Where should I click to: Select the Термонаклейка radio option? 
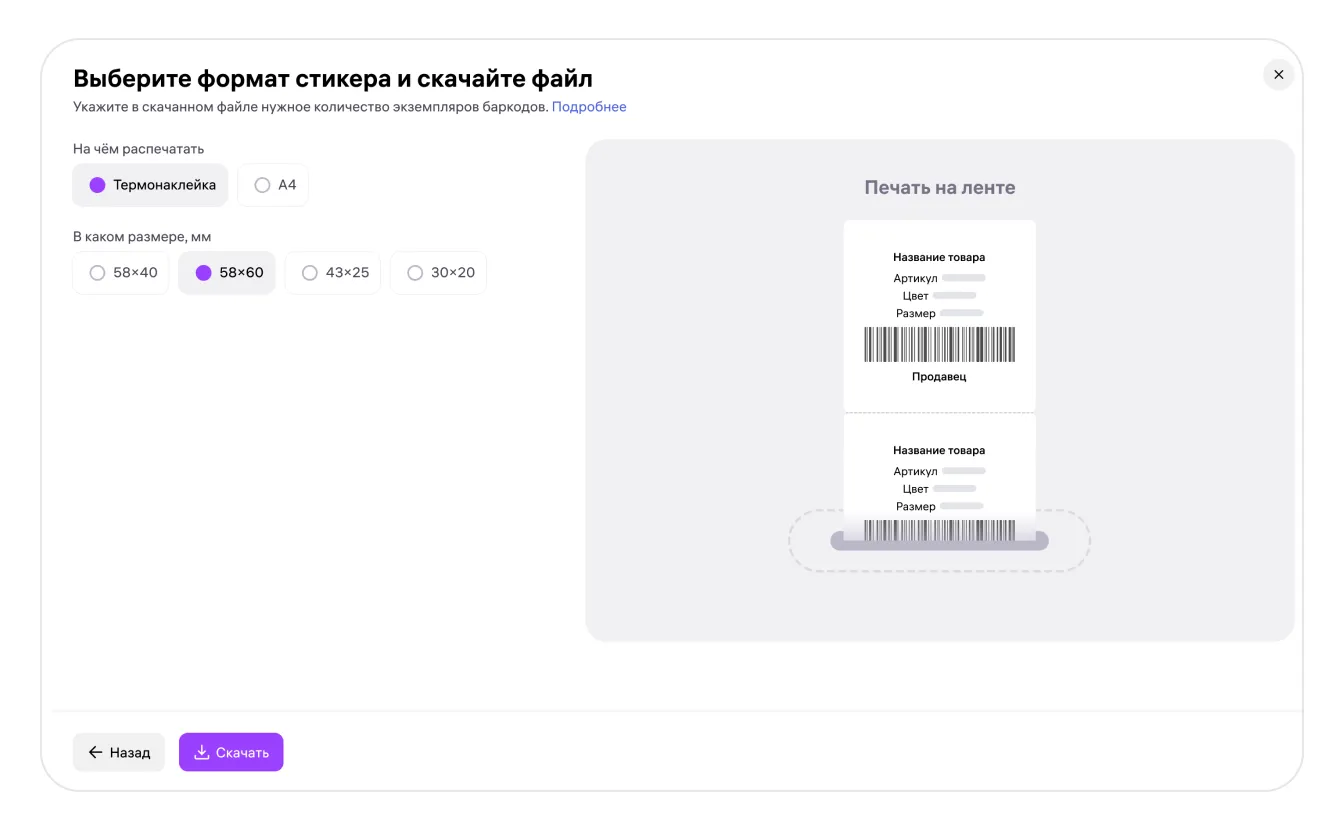[x=150, y=185]
